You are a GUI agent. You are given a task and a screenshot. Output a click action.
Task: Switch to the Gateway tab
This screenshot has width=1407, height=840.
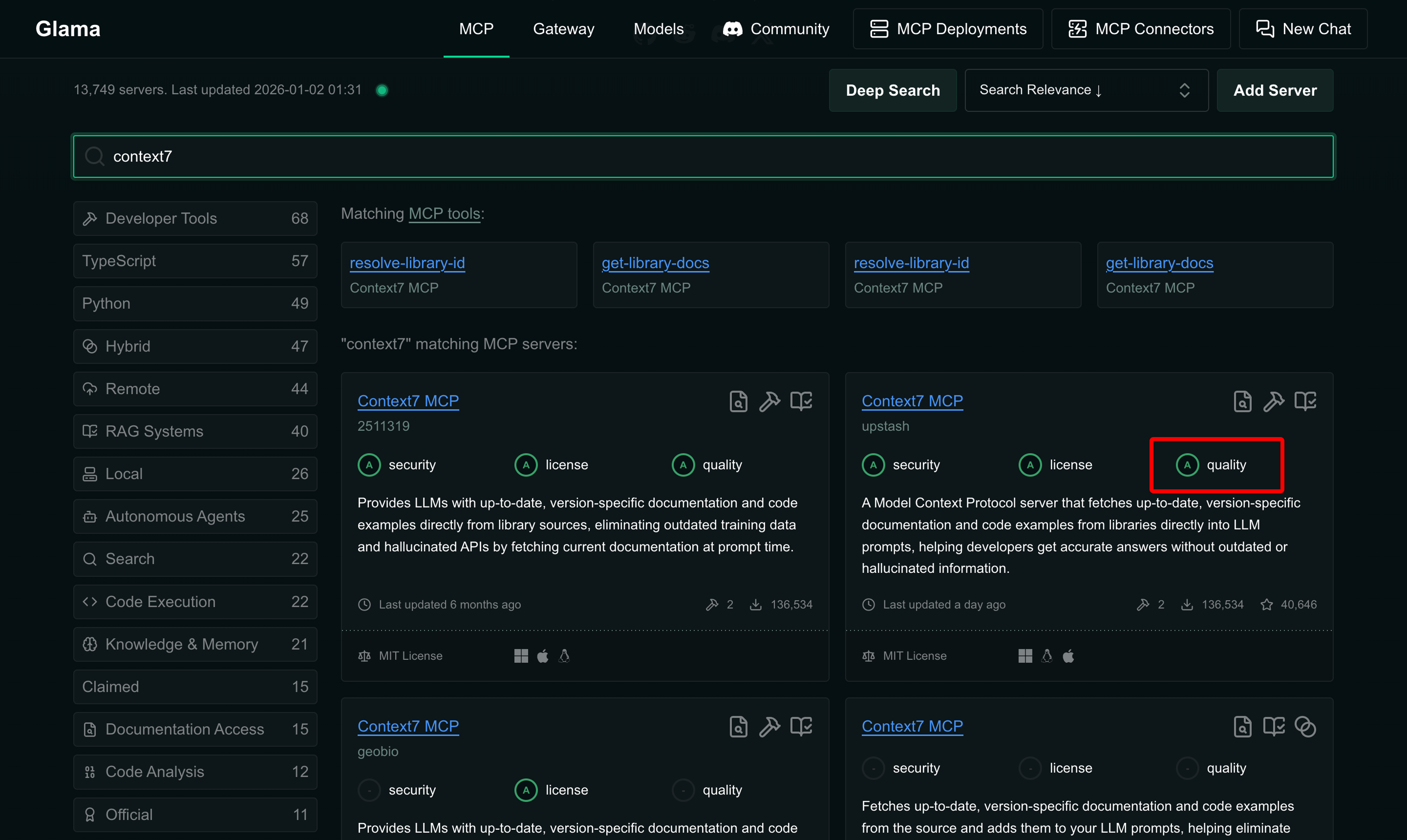tap(563, 29)
